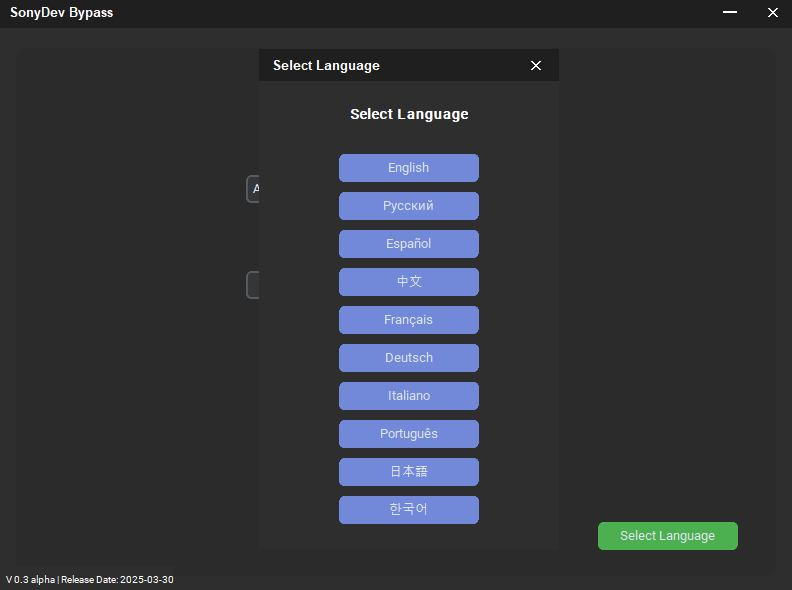792x590 pixels.
Task: Choose 한국어 language button
Action: (x=409, y=510)
